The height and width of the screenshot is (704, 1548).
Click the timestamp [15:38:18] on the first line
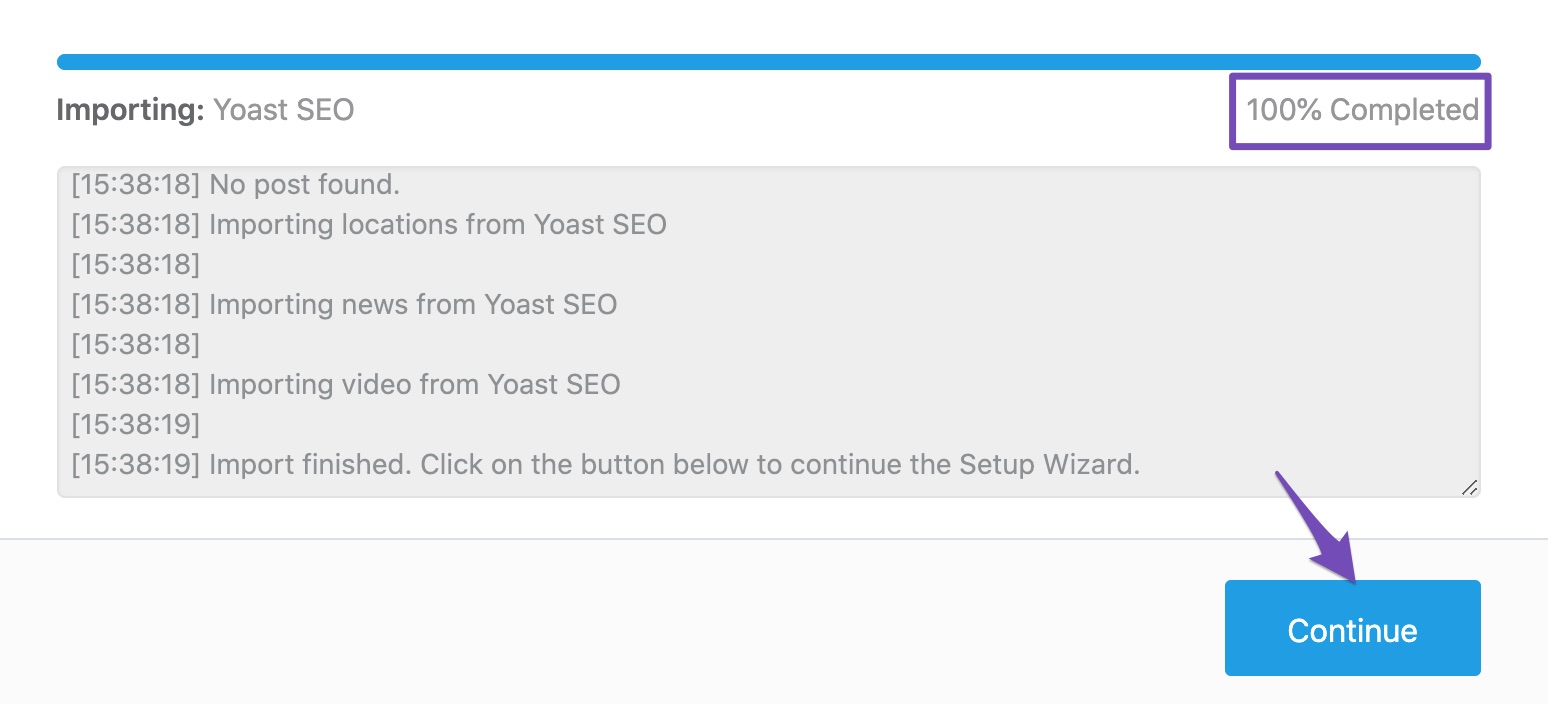tap(134, 184)
